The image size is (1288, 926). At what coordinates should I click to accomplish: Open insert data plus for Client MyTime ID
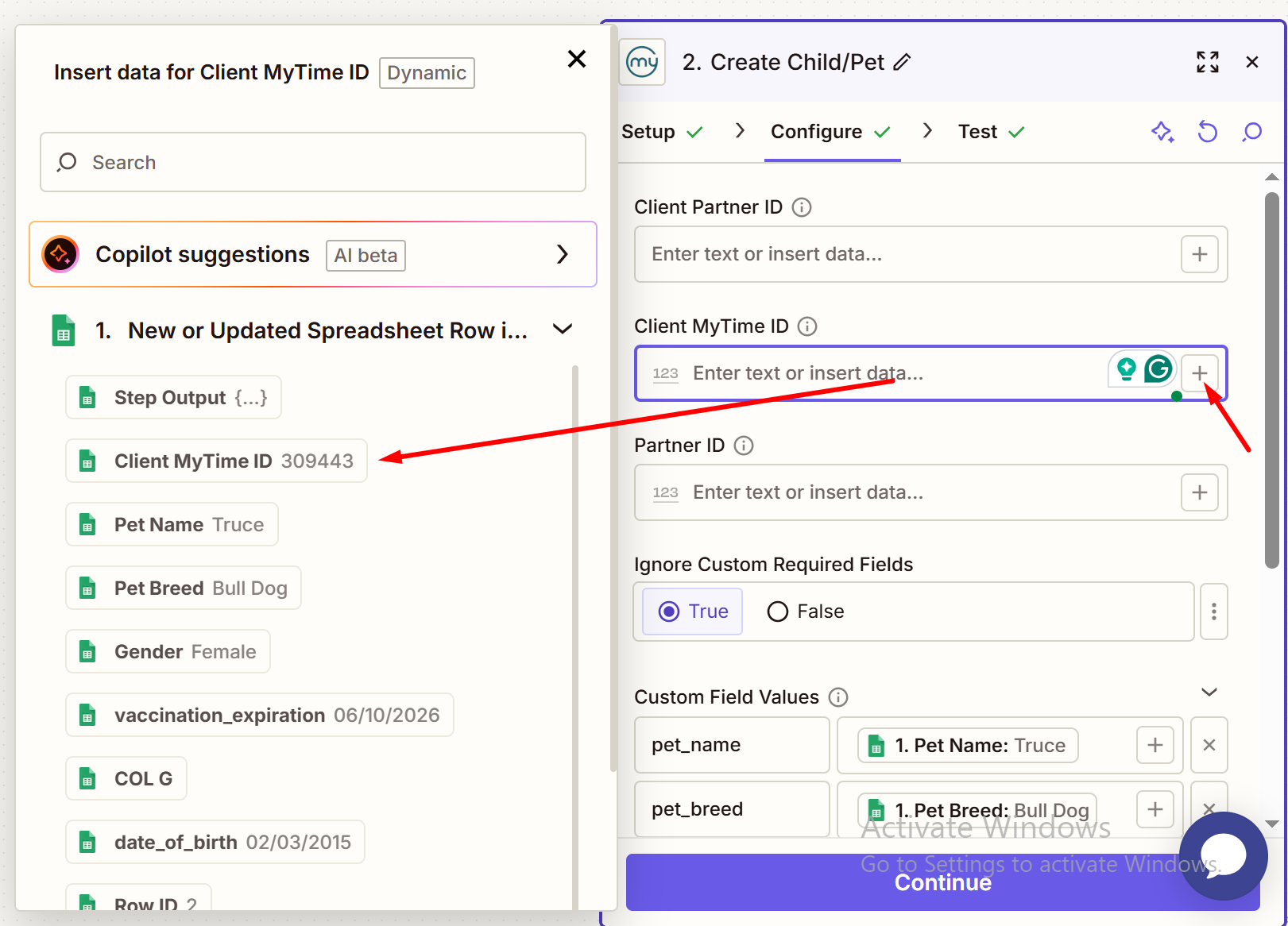[x=1200, y=373]
